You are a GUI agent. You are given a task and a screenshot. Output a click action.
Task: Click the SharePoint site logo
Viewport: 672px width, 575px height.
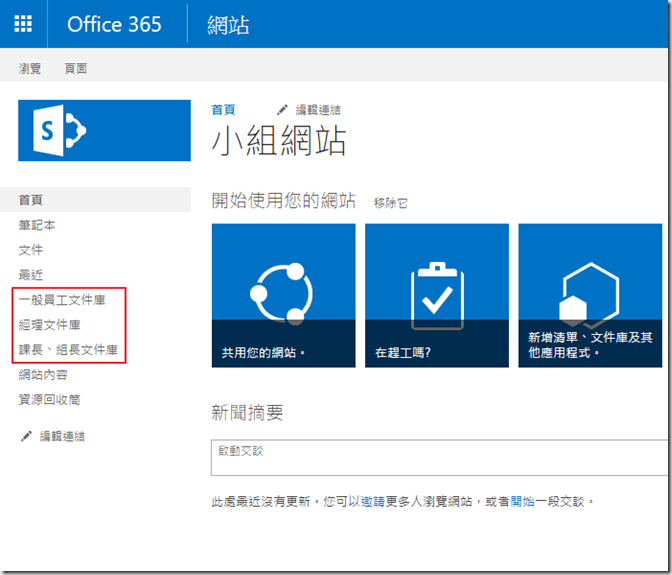pos(104,130)
